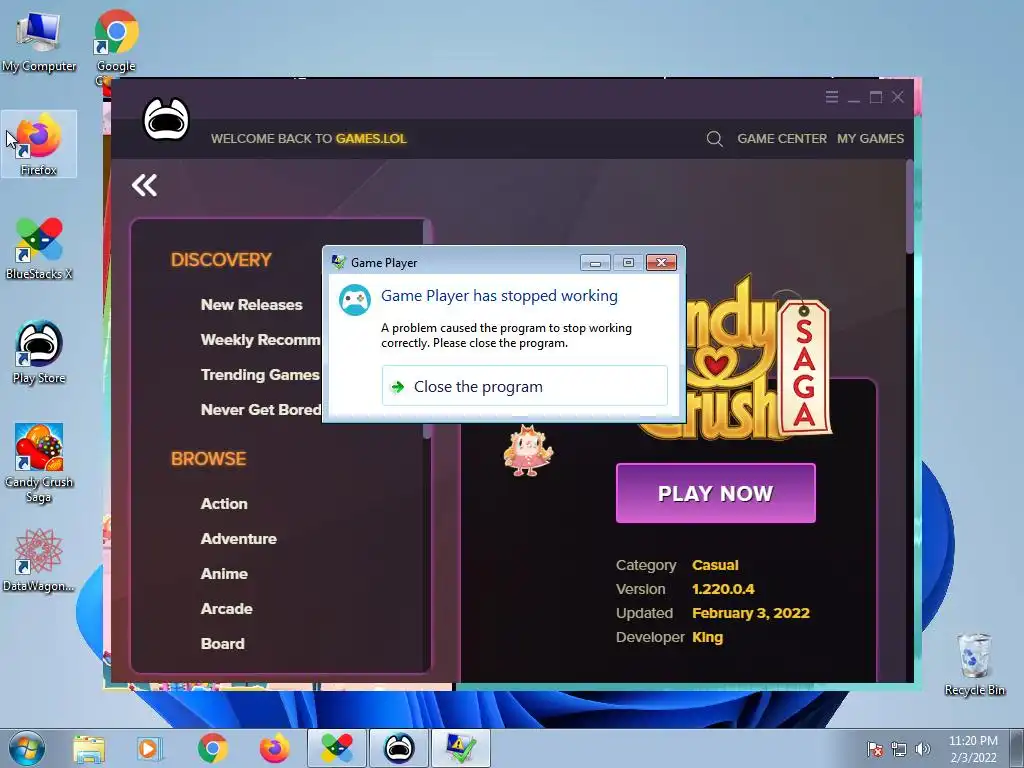This screenshot has height=768, width=1024.
Task: Switch to the error report taskbar button
Action: pos(461,748)
